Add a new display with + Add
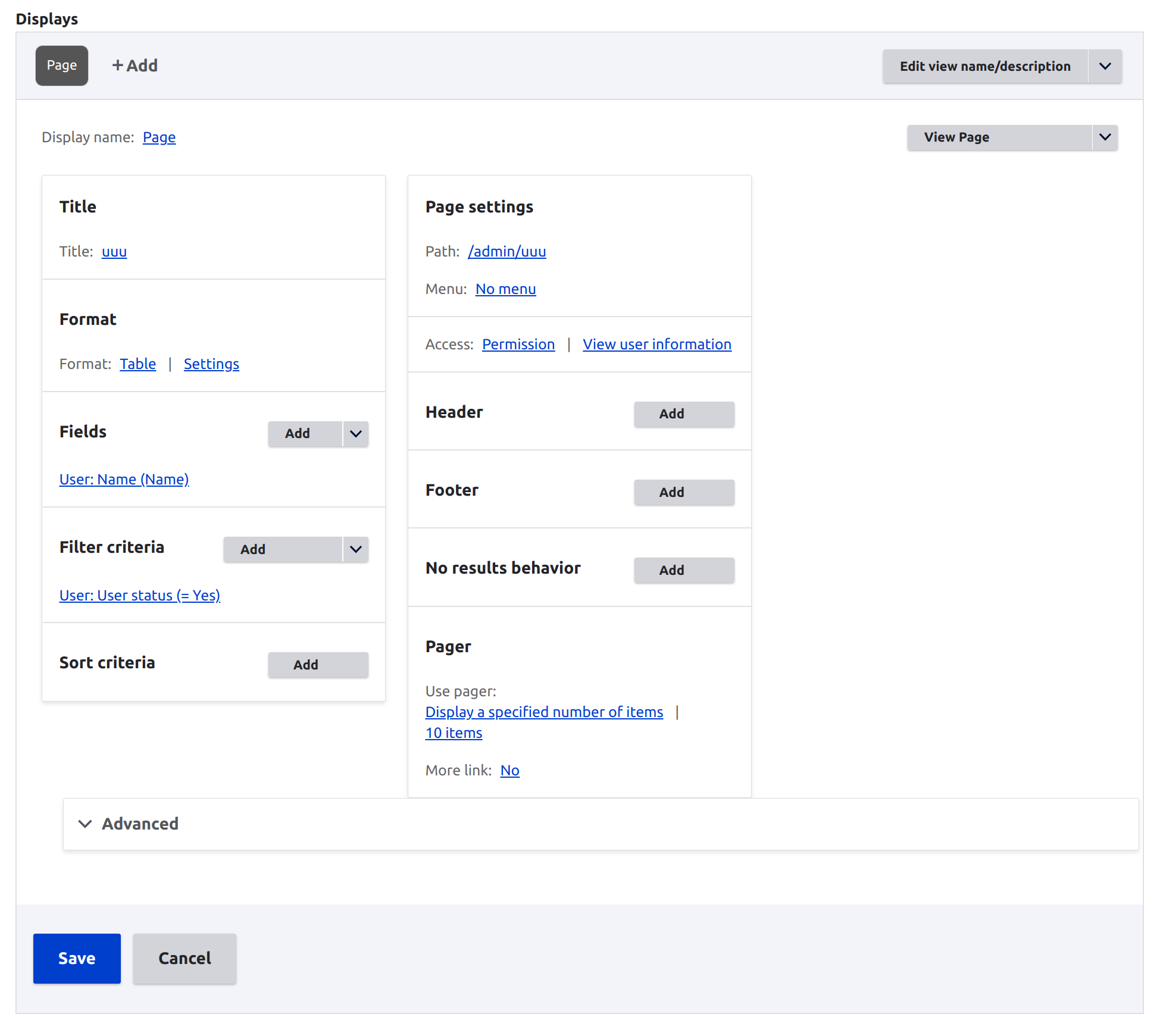 pyautogui.click(x=135, y=65)
